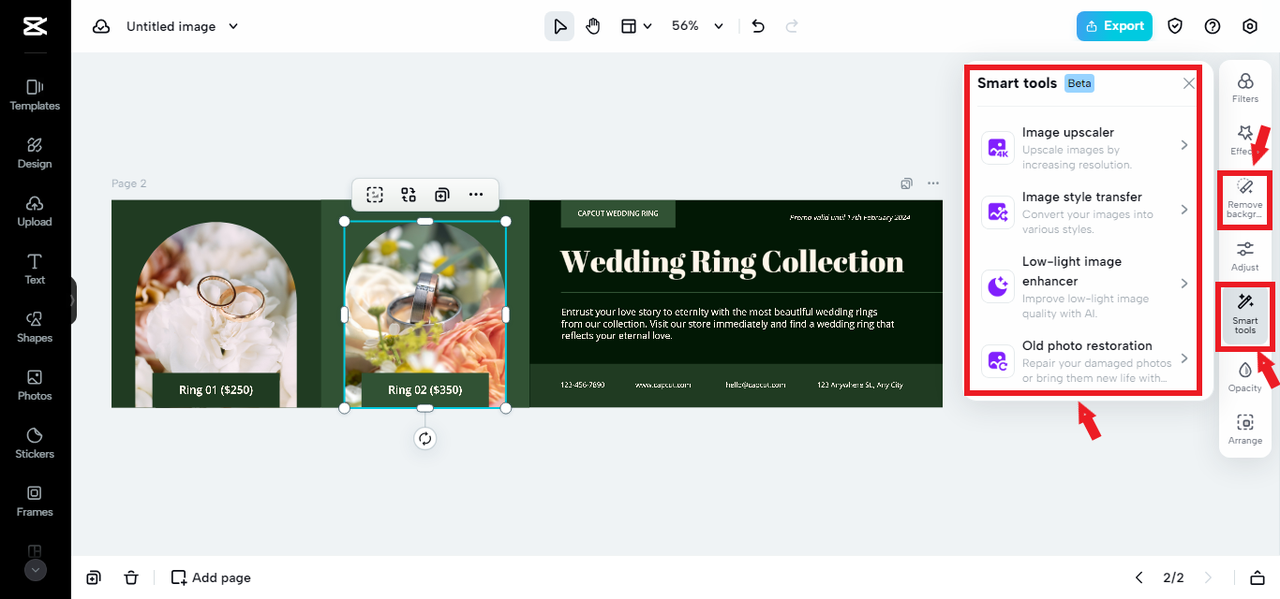Open the Adjust tool
The width and height of the screenshot is (1280, 599).
point(1245,256)
